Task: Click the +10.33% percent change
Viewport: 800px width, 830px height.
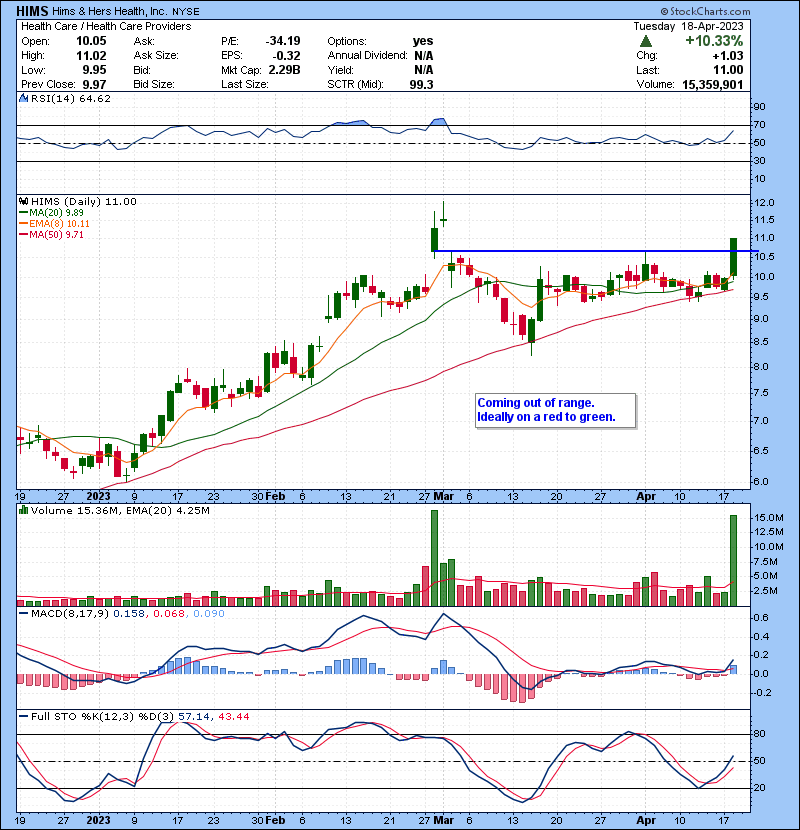Action: (714, 41)
